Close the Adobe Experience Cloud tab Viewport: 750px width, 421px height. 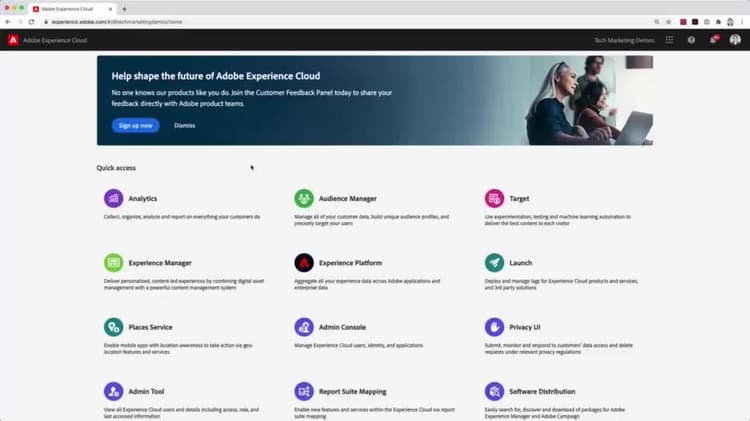(x=110, y=9)
